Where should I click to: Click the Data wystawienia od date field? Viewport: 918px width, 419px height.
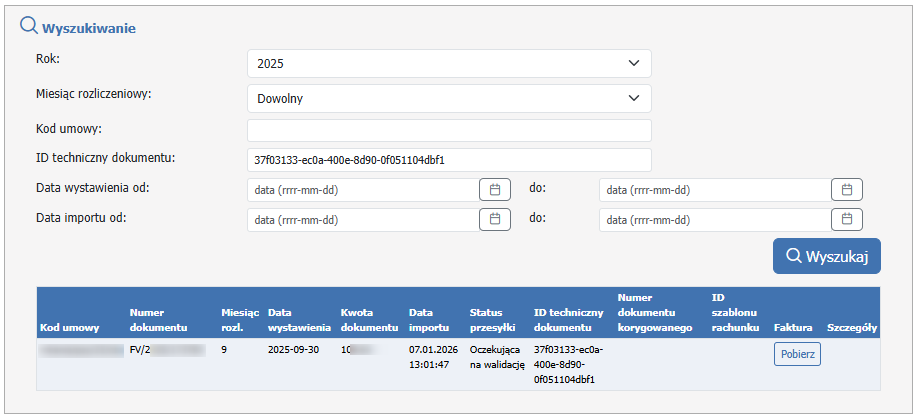[x=363, y=190]
